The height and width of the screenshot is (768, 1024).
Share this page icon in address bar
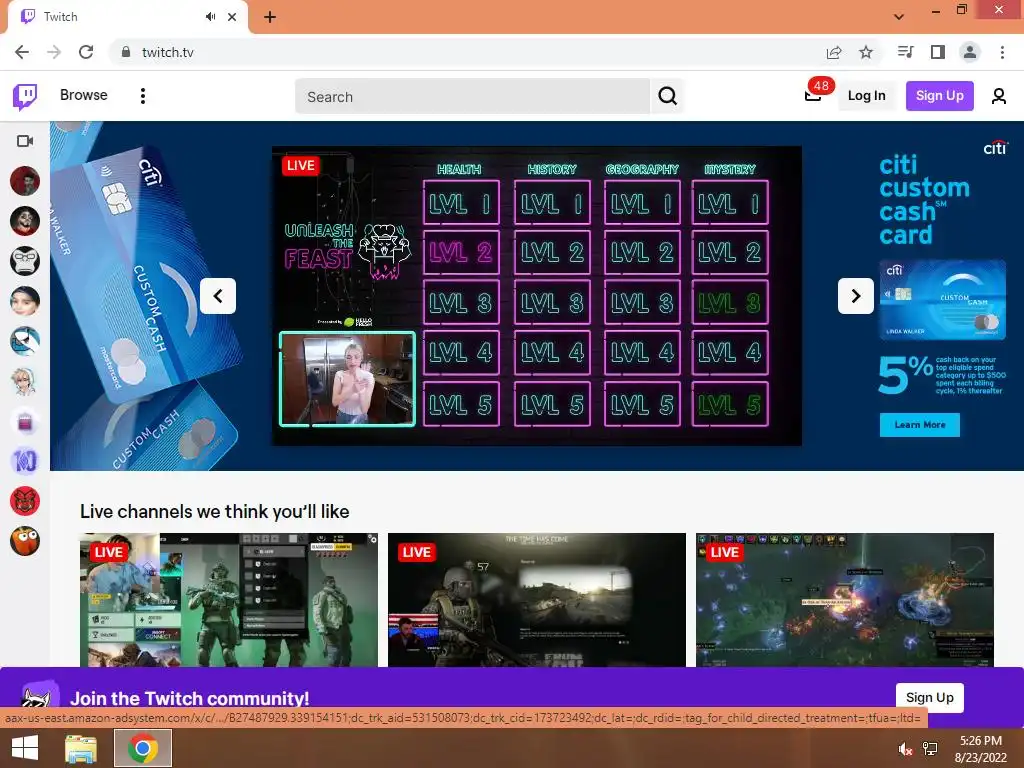pos(834,52)
